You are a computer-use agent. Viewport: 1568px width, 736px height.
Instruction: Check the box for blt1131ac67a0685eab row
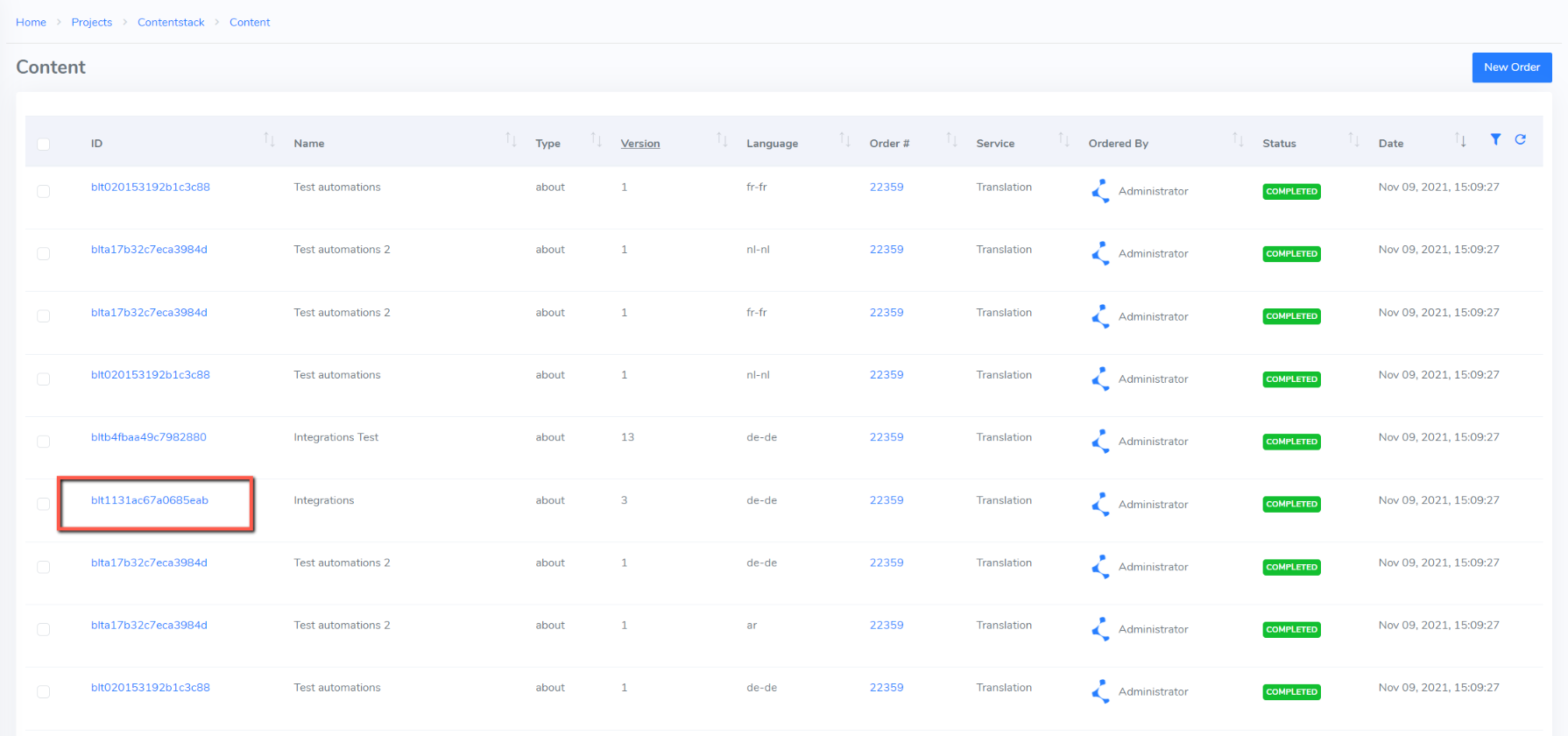44,504
